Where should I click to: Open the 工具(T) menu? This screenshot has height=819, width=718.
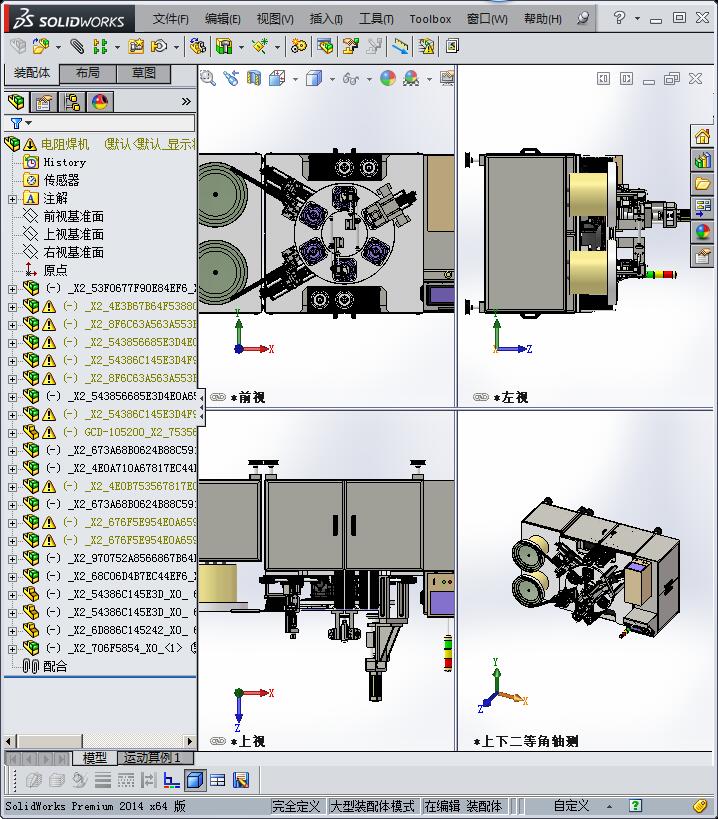point(376,19)
